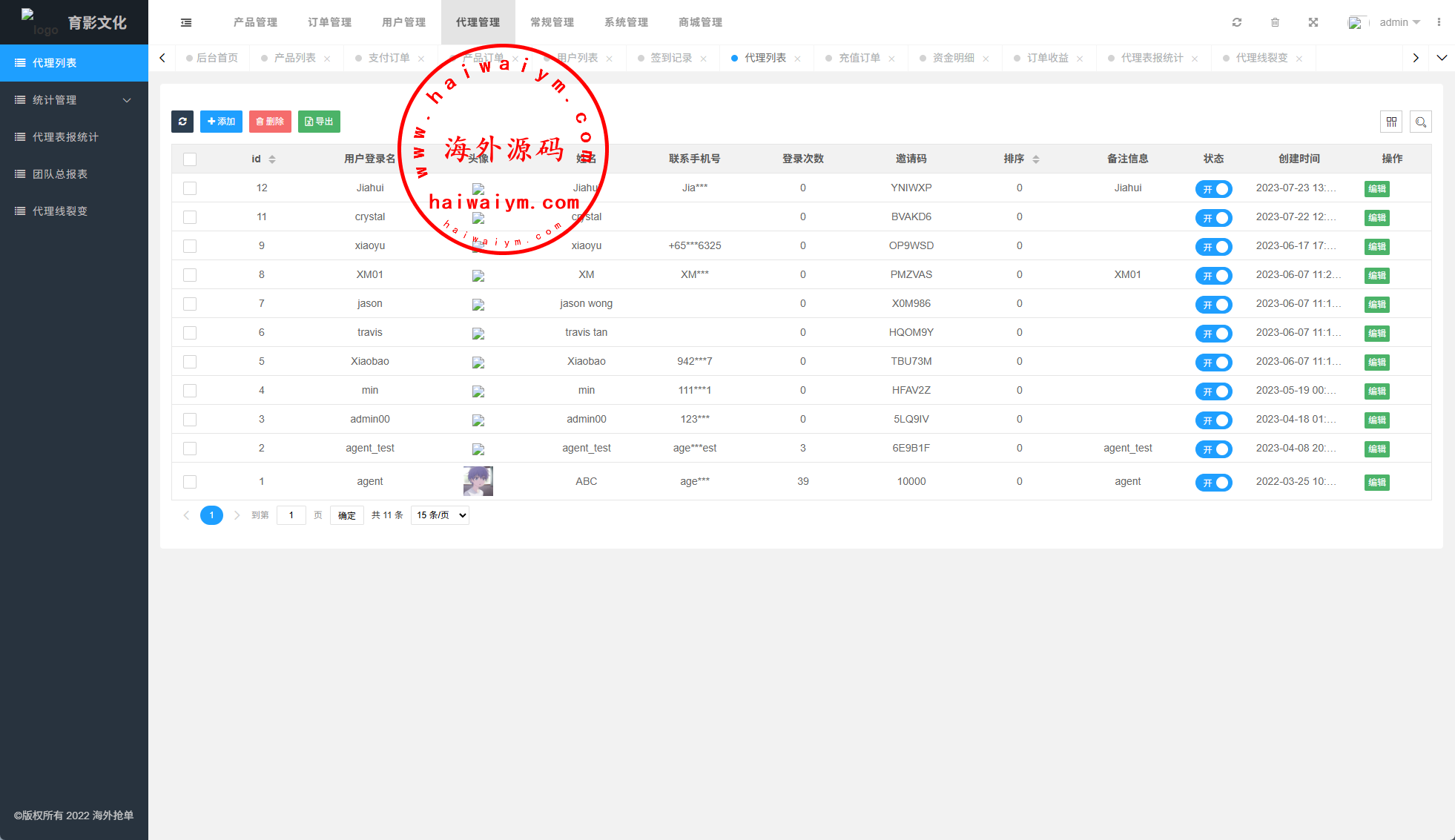Click the page number input field
The height and width of the screenshot is (840, 1455).
(291, 515)
